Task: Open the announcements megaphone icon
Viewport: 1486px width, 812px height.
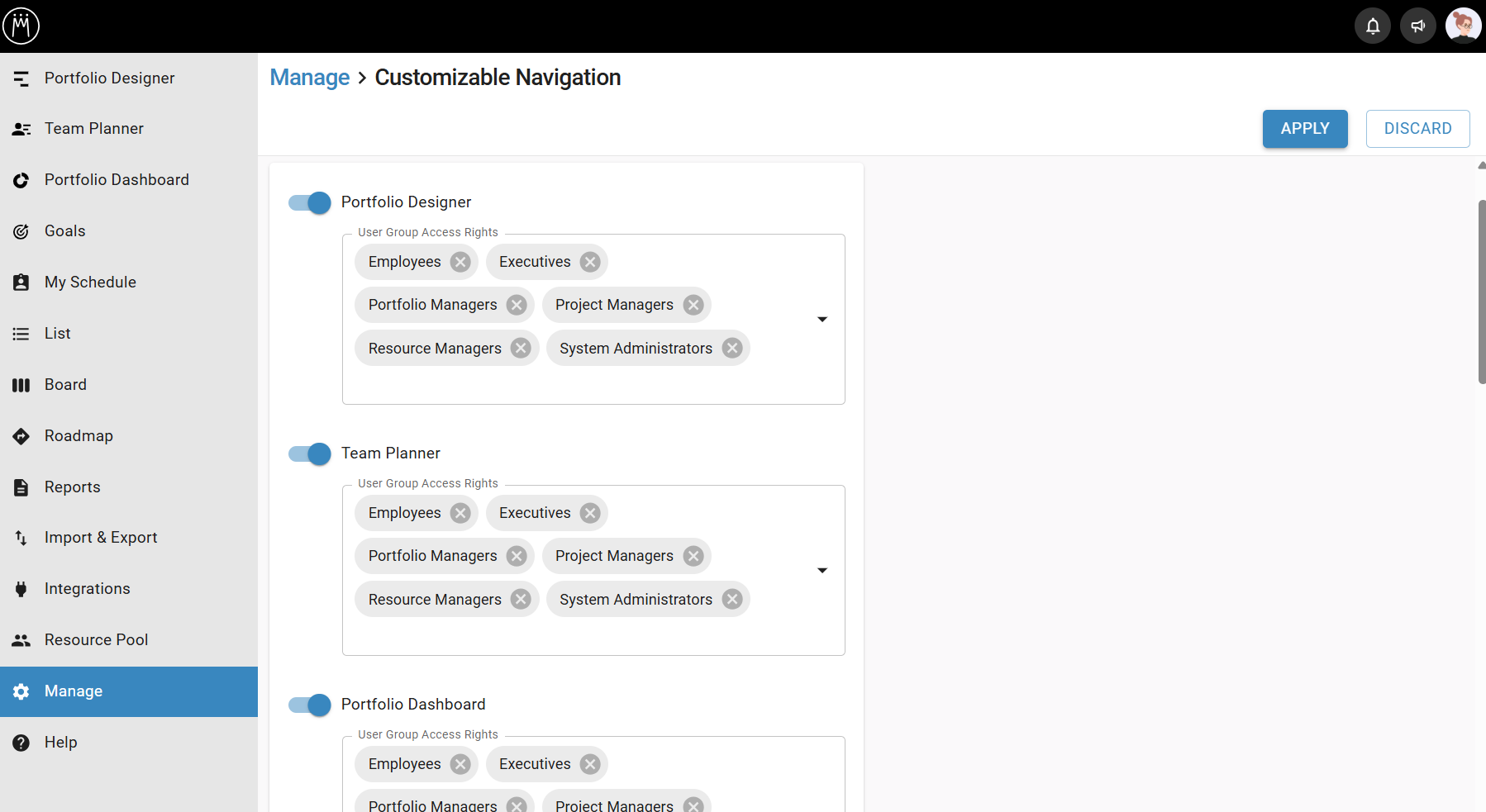Action: pos(1418,26)
